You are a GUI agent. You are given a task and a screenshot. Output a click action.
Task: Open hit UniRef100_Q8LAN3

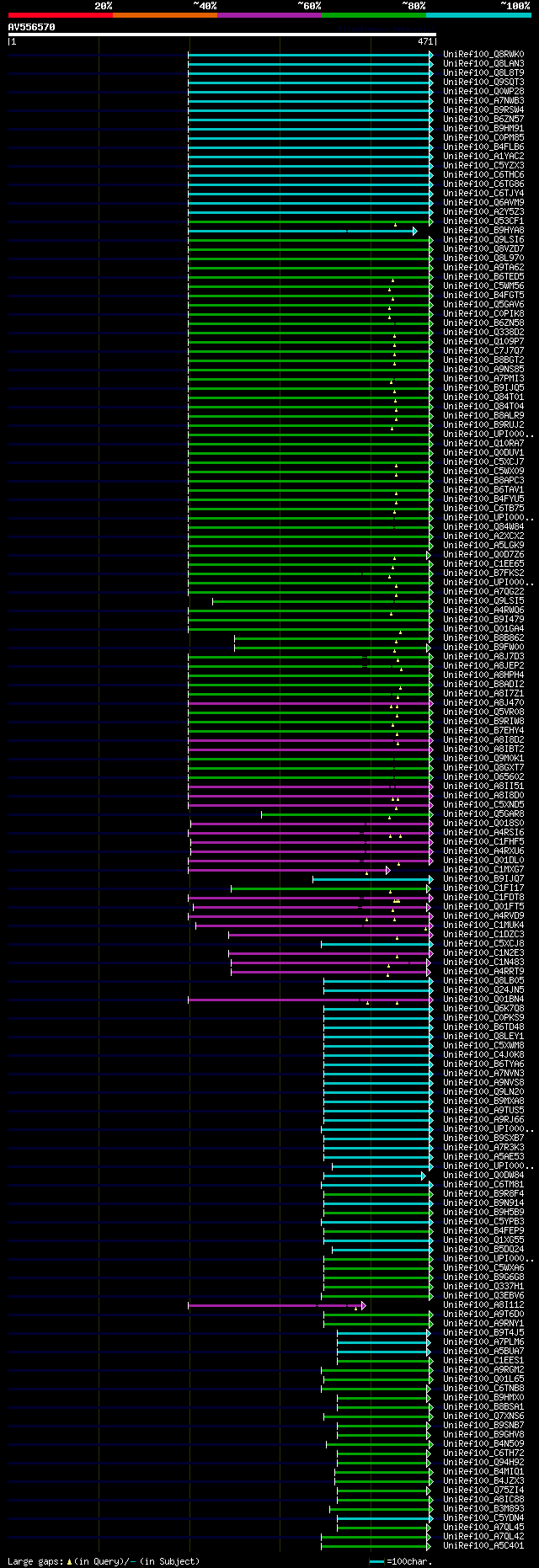(x=483, y=63)
